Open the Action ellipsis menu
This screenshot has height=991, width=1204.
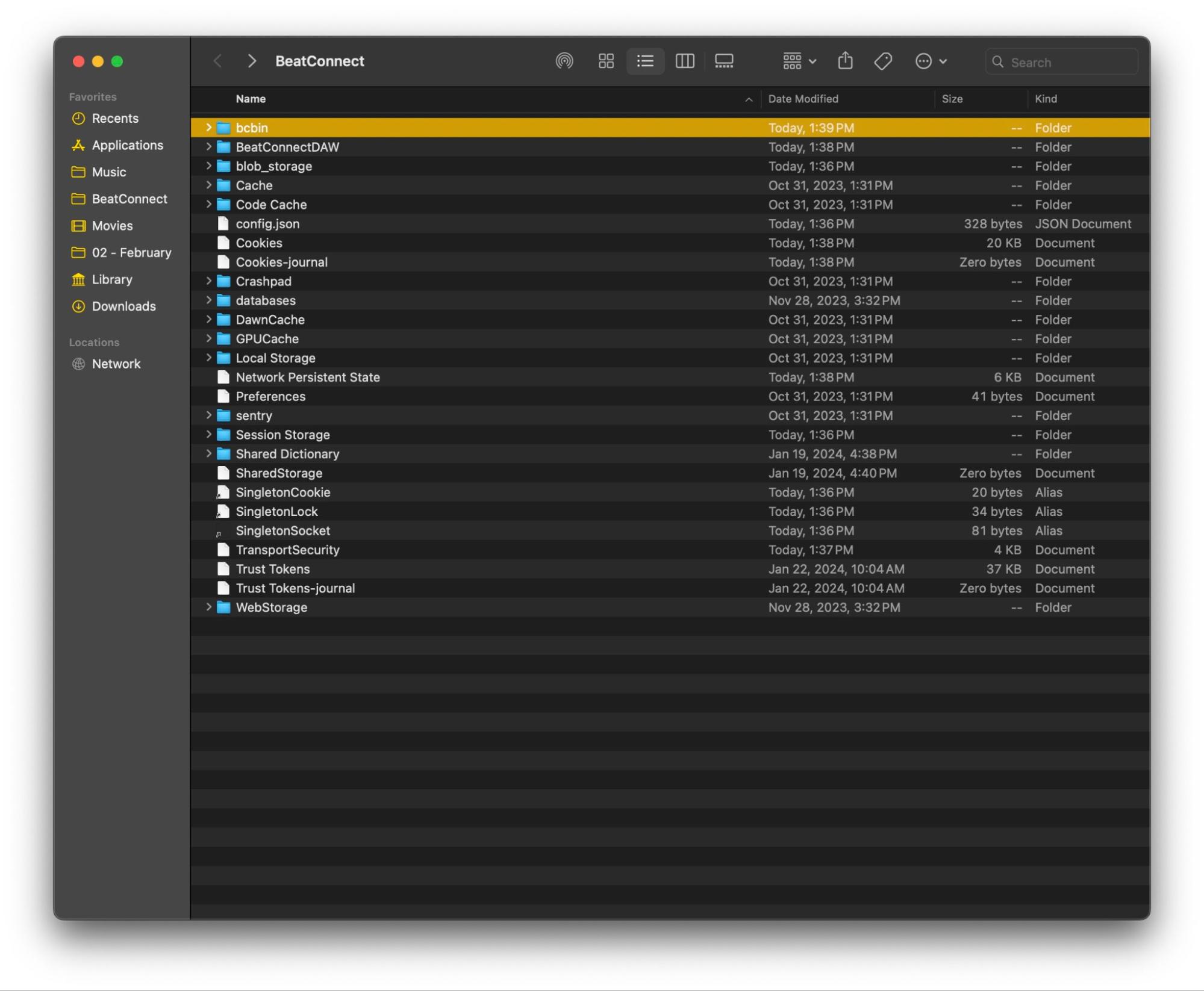pyautogui.click(x=931, y=61)
